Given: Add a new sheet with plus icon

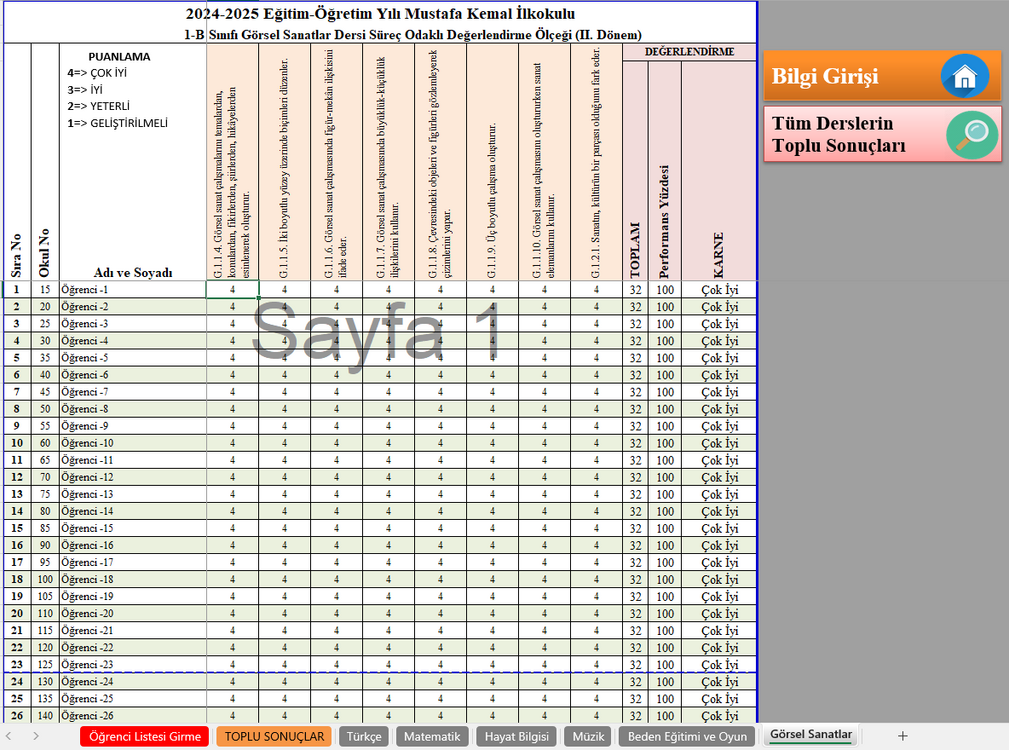Looking at the screenshot, I should click(x=903, y=736).
